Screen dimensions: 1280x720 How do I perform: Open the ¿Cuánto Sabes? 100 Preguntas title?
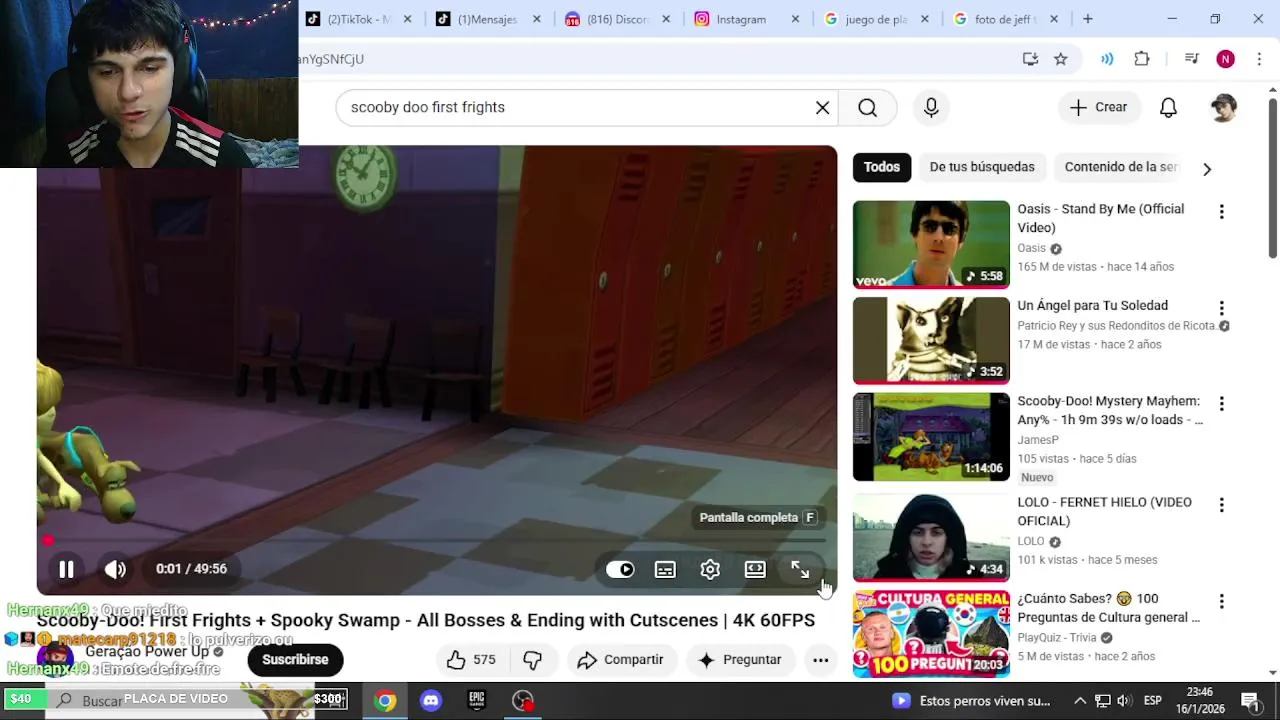pos(1108,608)
